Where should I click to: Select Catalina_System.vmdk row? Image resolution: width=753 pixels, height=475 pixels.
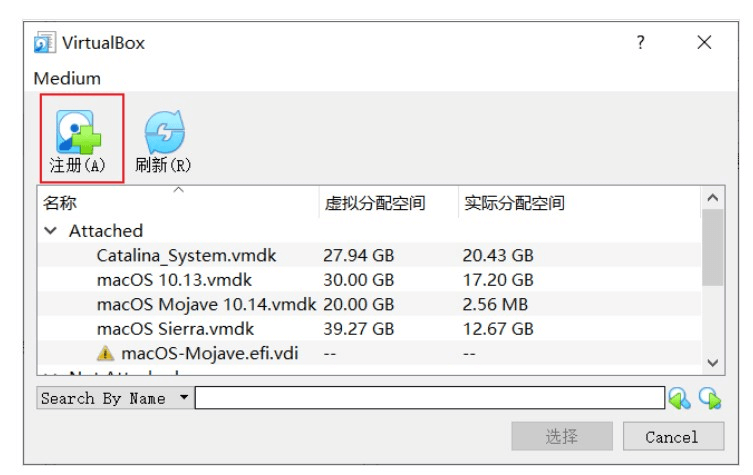[369, 255]
